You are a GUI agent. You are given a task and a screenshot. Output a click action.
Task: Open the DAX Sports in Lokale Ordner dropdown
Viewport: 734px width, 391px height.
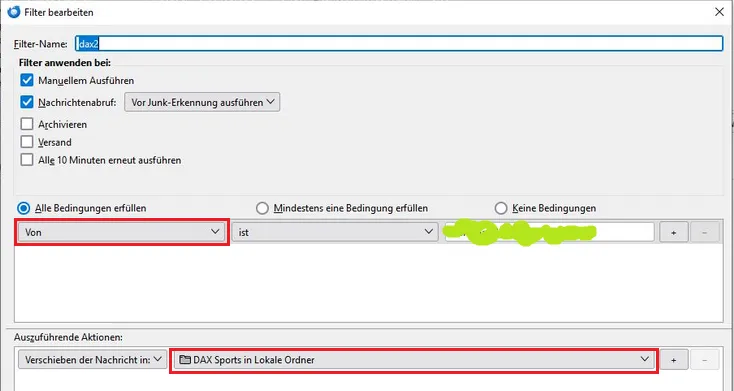(414, 360)
